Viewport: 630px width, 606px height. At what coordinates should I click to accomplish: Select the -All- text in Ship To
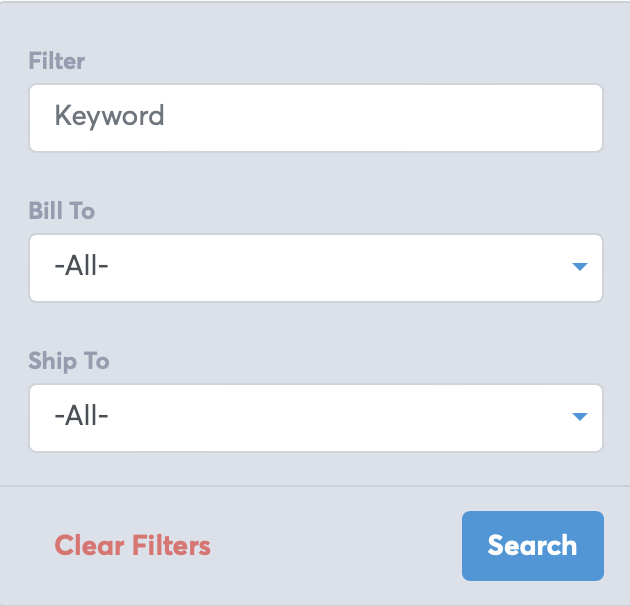click(x=81, y=416)
